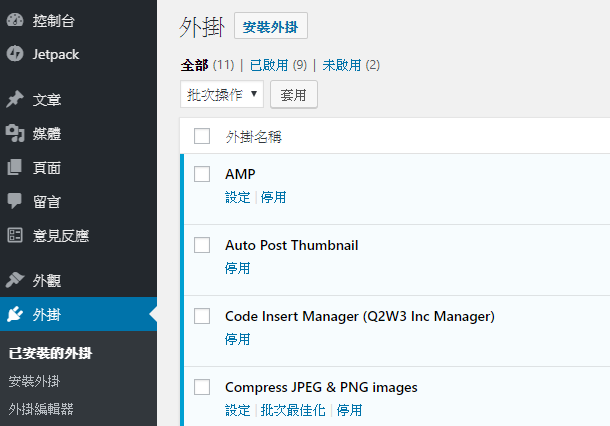Screen dimensions: 610x426
Task: Click the speech bubble icon beside 留言
Action: coord(15,201)
